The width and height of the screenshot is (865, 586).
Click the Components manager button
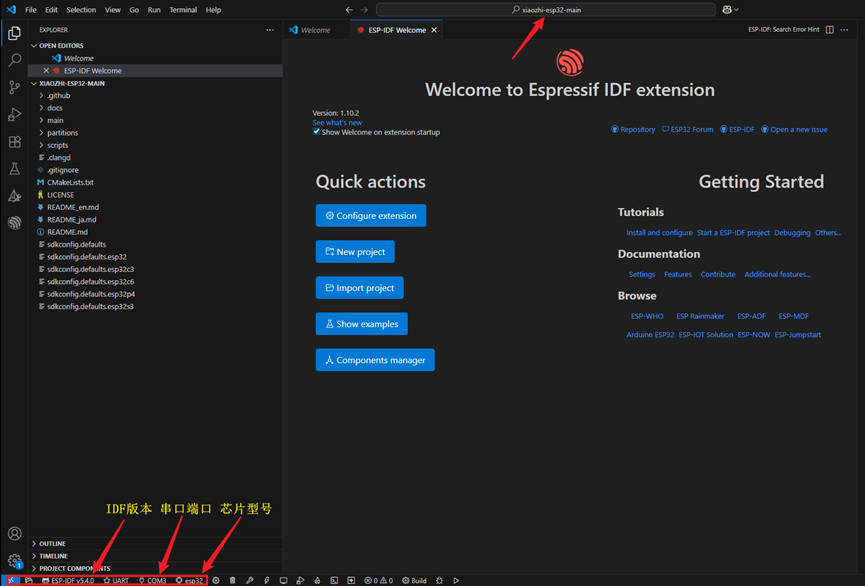375,360
